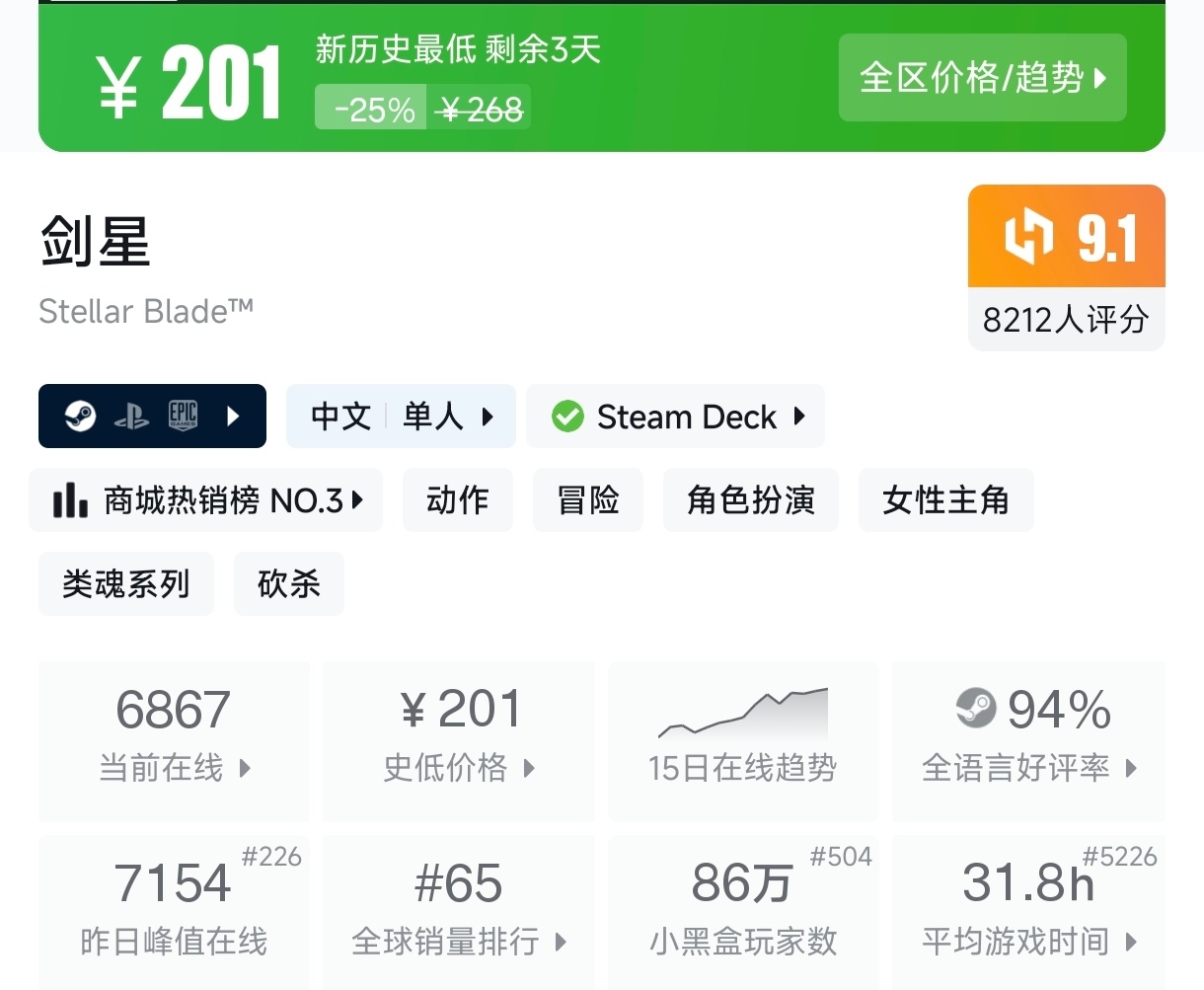Open 全球销量排行 #65 ranking
This screenshot has height=990, width=1204.
point(459,912)
